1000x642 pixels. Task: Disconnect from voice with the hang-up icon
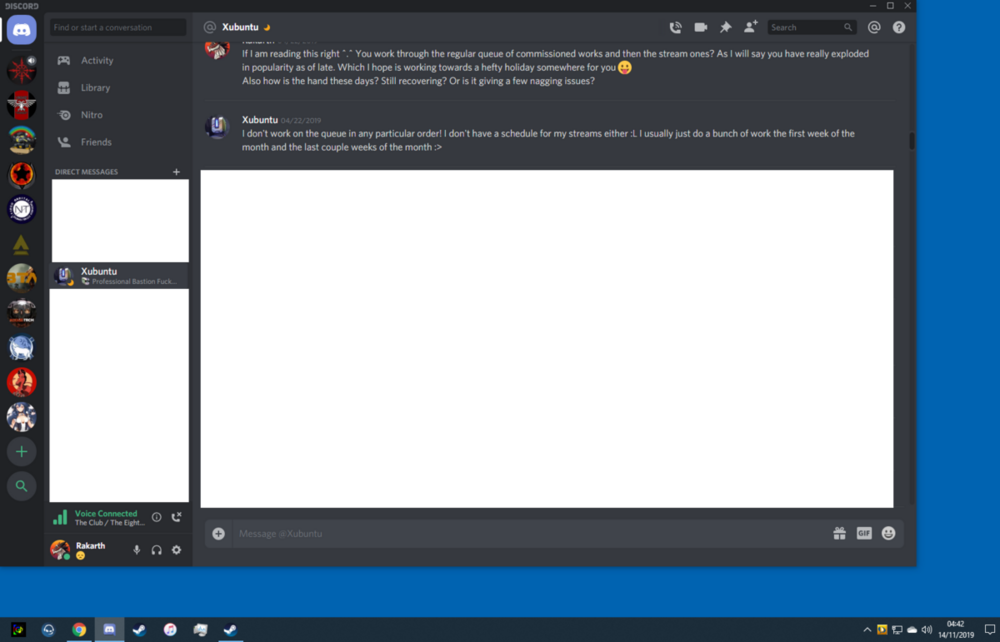tap(177, 517)
